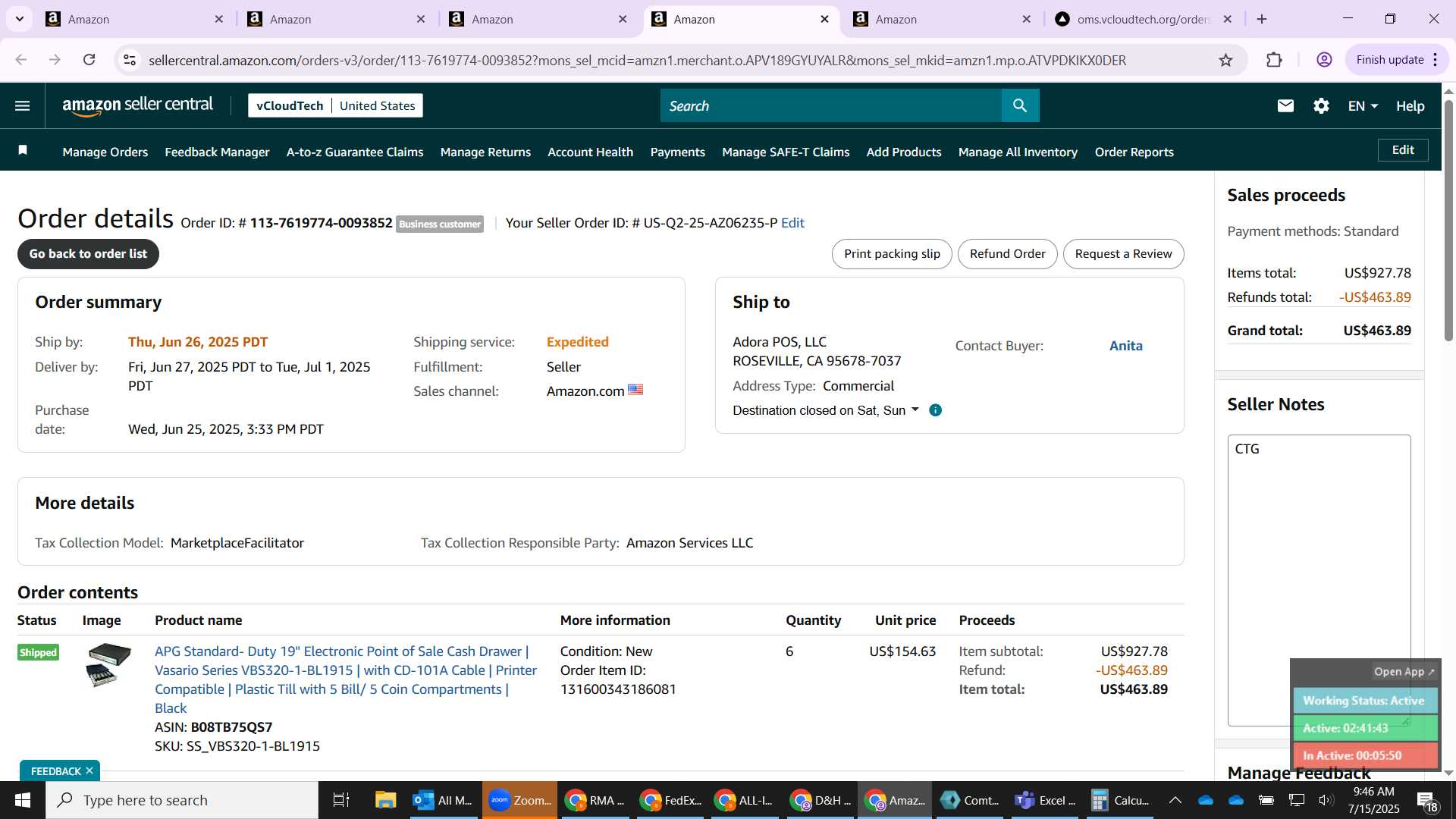The height and width of the screenshot is (819, 1456).
Task: Click the browser address bar URL
Action: pos(637,60)
